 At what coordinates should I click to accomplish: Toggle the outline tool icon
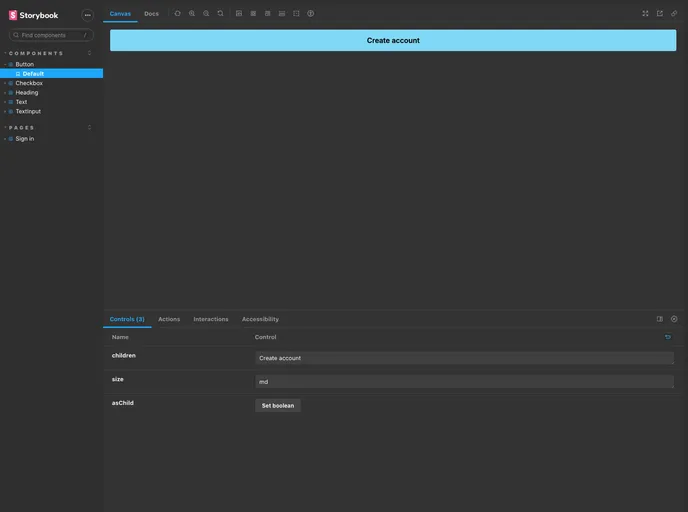coord(296,14)
